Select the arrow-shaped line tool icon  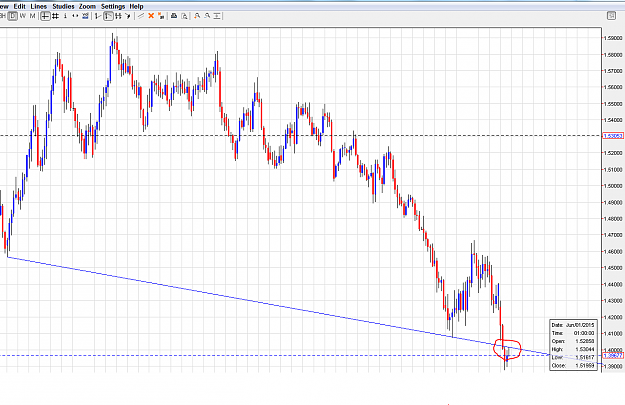tap(128, 16)
